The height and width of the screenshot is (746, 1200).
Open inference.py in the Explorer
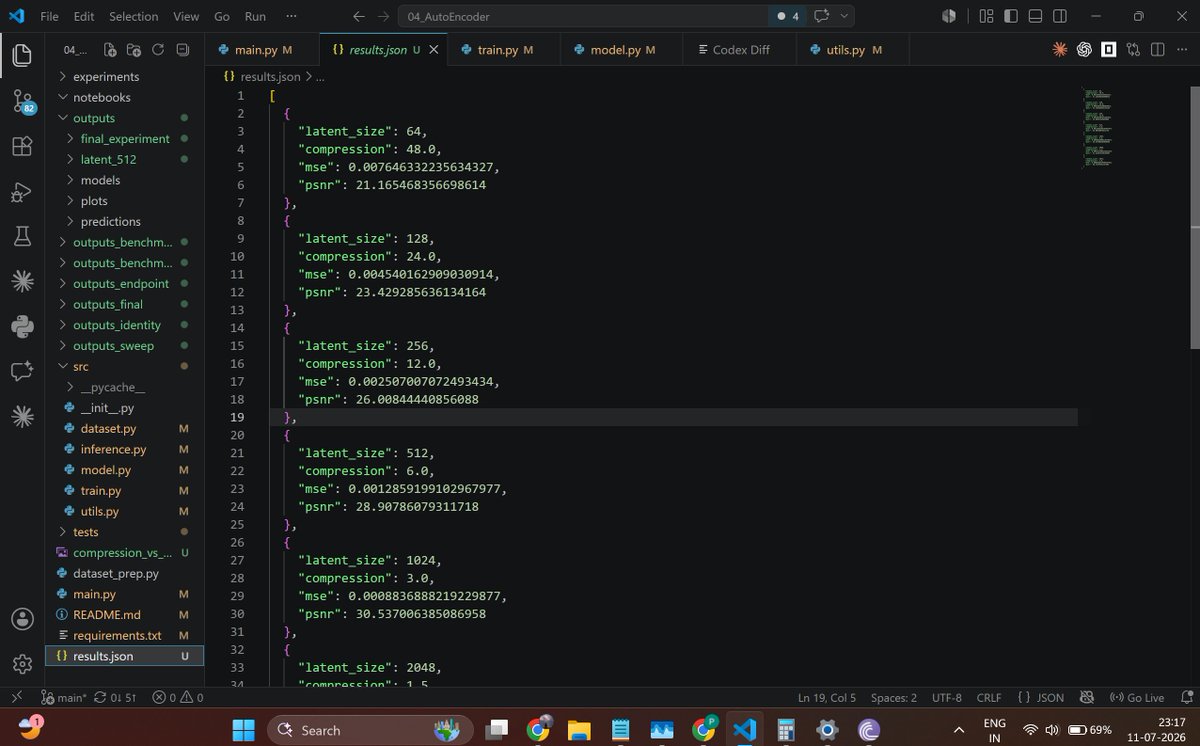124,449
